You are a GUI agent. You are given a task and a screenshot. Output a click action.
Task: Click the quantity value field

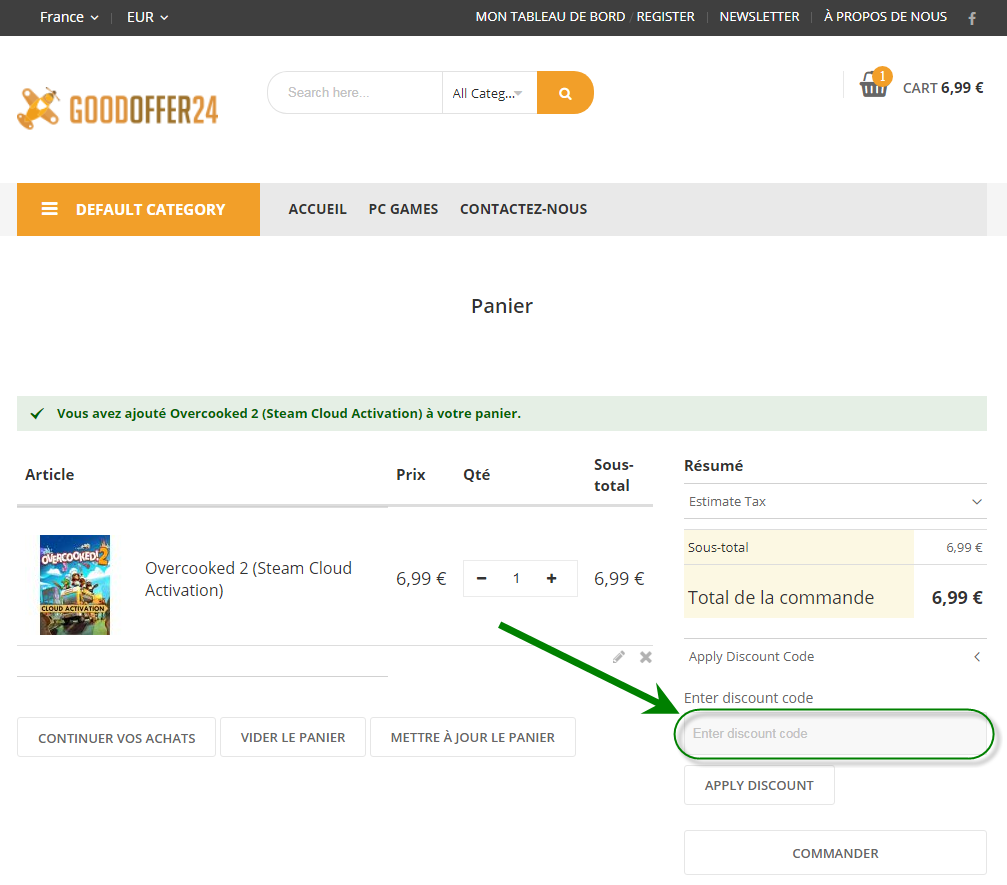pyautogui.click(x=516, y=578)
